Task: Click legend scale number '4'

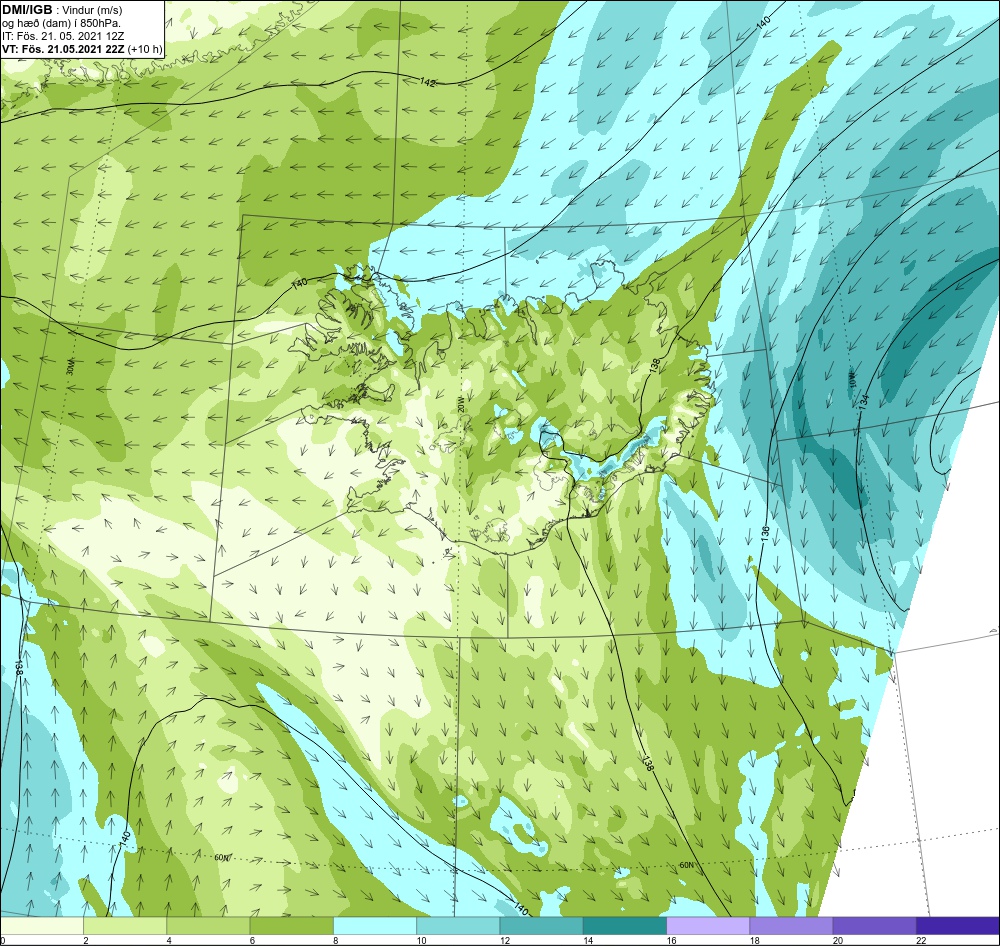Action: 169,940
